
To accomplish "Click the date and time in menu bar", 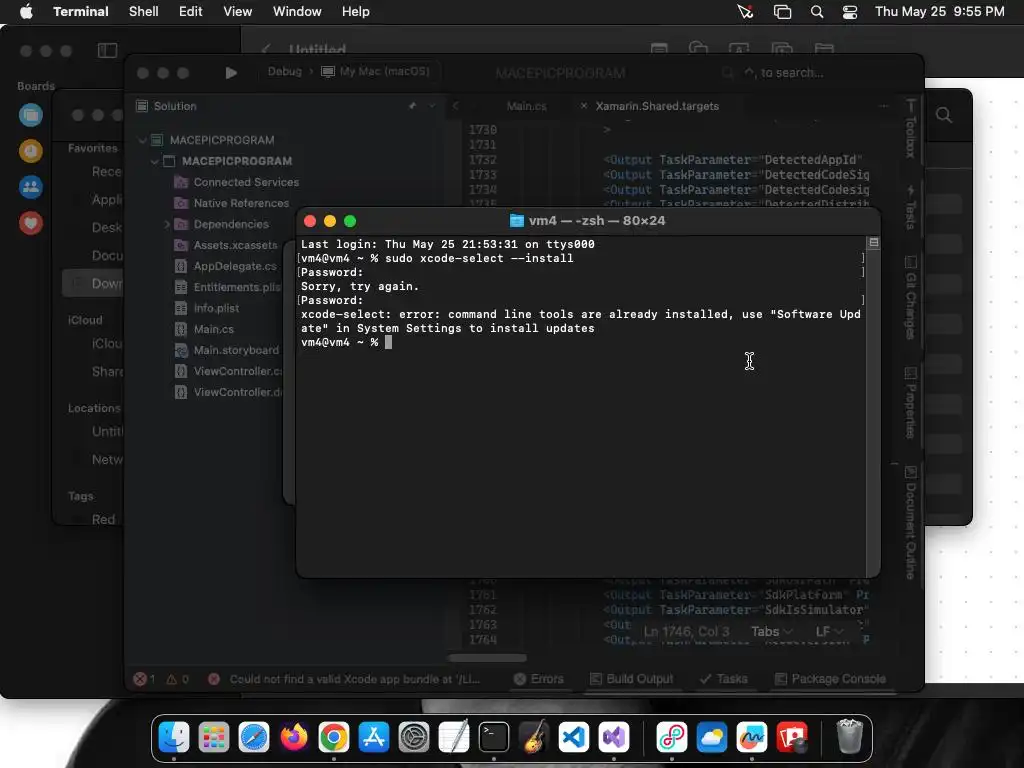I will (x=940, y=11).
